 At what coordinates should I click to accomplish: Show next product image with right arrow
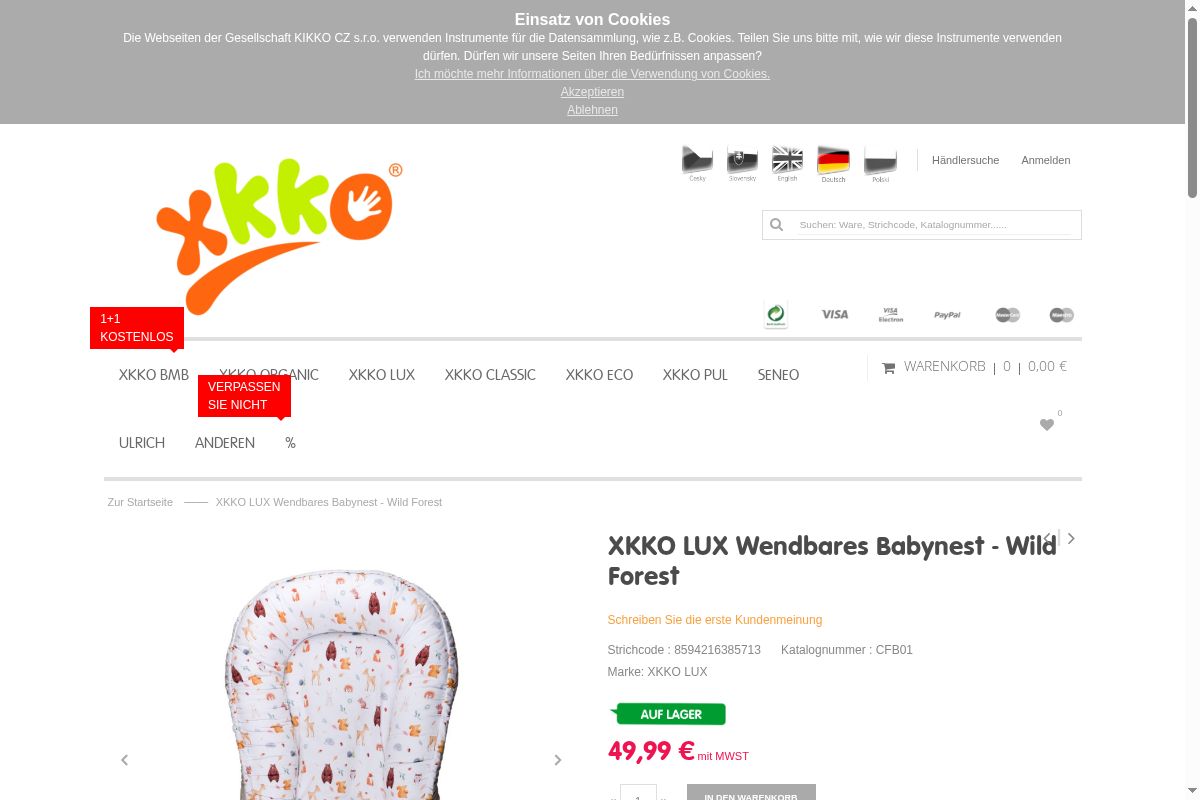[558, 760]
